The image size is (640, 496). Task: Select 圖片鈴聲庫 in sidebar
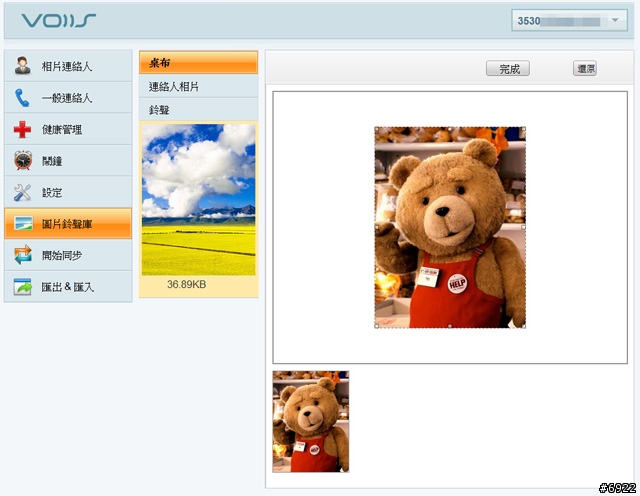(68, 223)
